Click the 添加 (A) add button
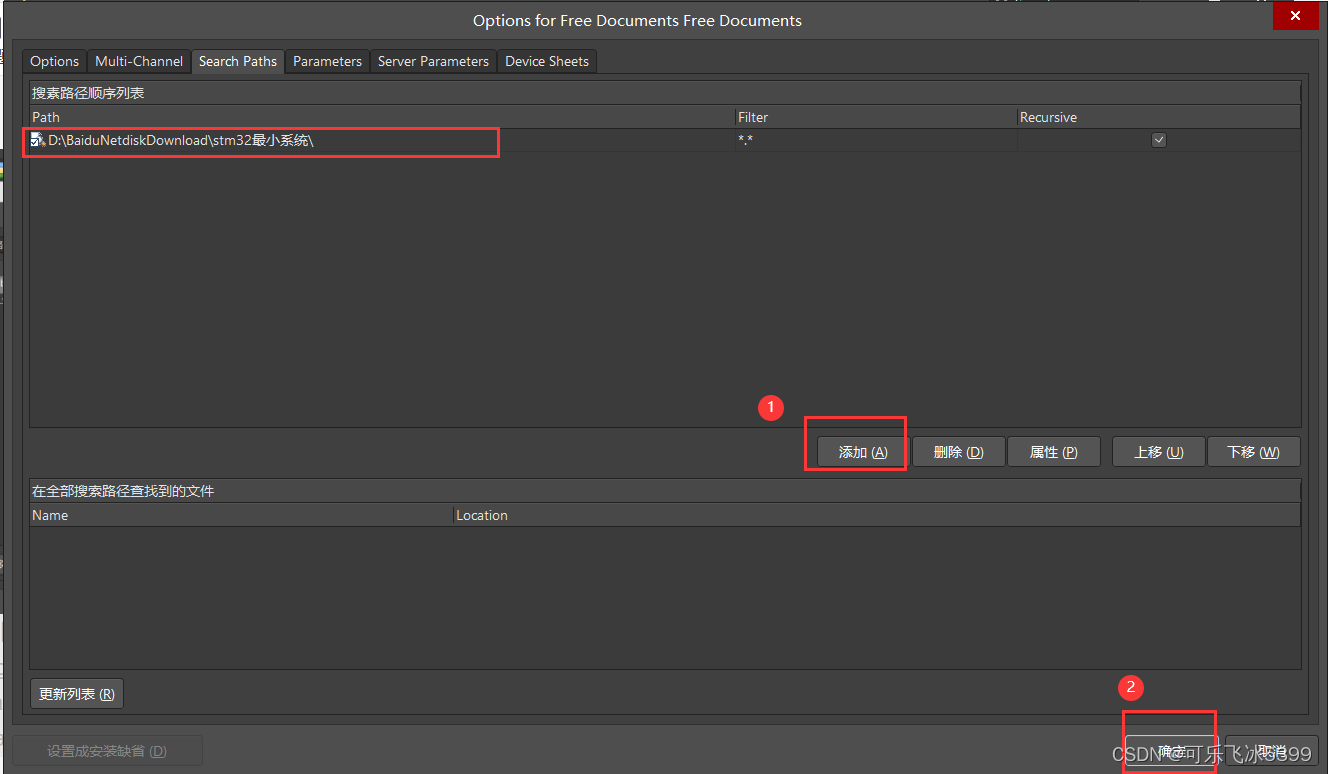Viewport: 1328px width, 774px height. (862, 452)
